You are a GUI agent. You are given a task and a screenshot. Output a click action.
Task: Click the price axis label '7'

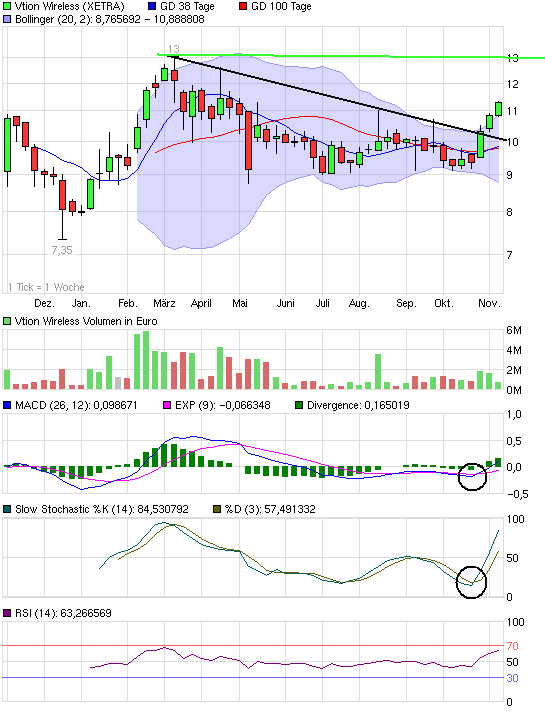click(x=509, y=255)
